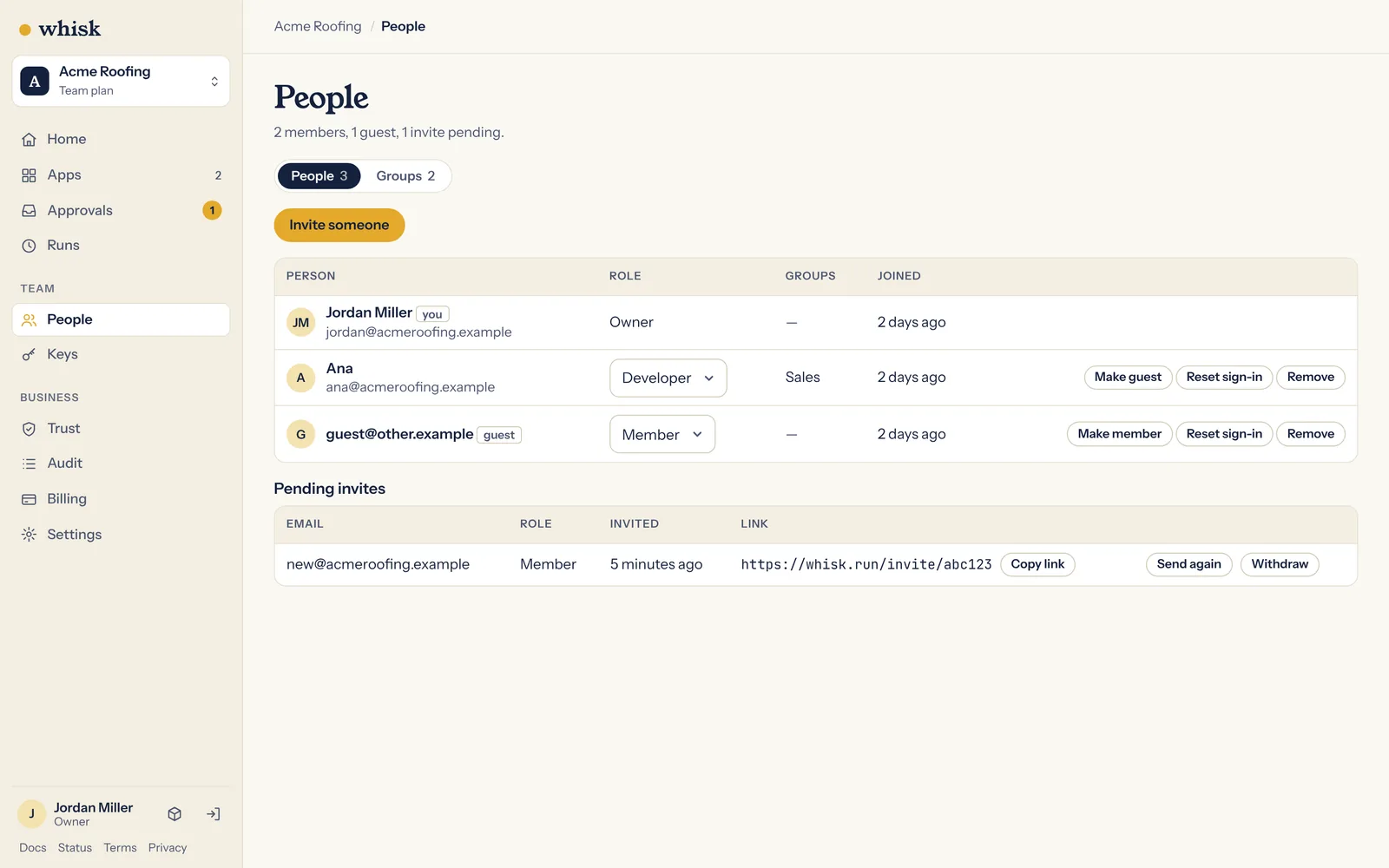Viewport: 1389px width, 868px height.
Task: Open Approvals via its inbox icon
Action: click(29, 211)
